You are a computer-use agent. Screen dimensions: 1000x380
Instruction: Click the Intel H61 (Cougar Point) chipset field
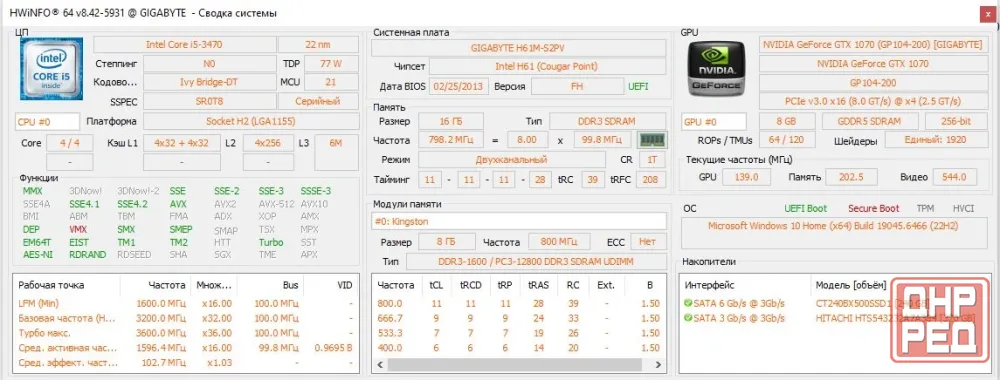[x=547, y=66]
